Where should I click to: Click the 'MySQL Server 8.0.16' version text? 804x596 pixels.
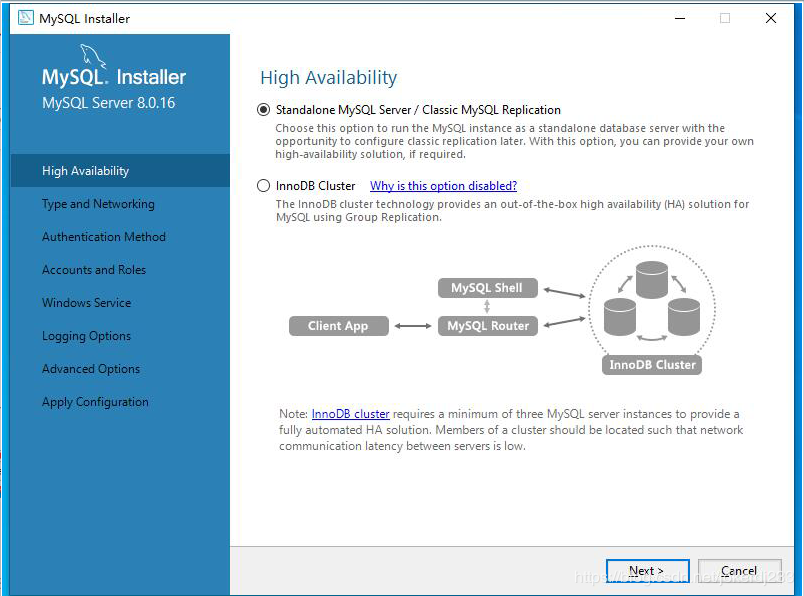109,103
